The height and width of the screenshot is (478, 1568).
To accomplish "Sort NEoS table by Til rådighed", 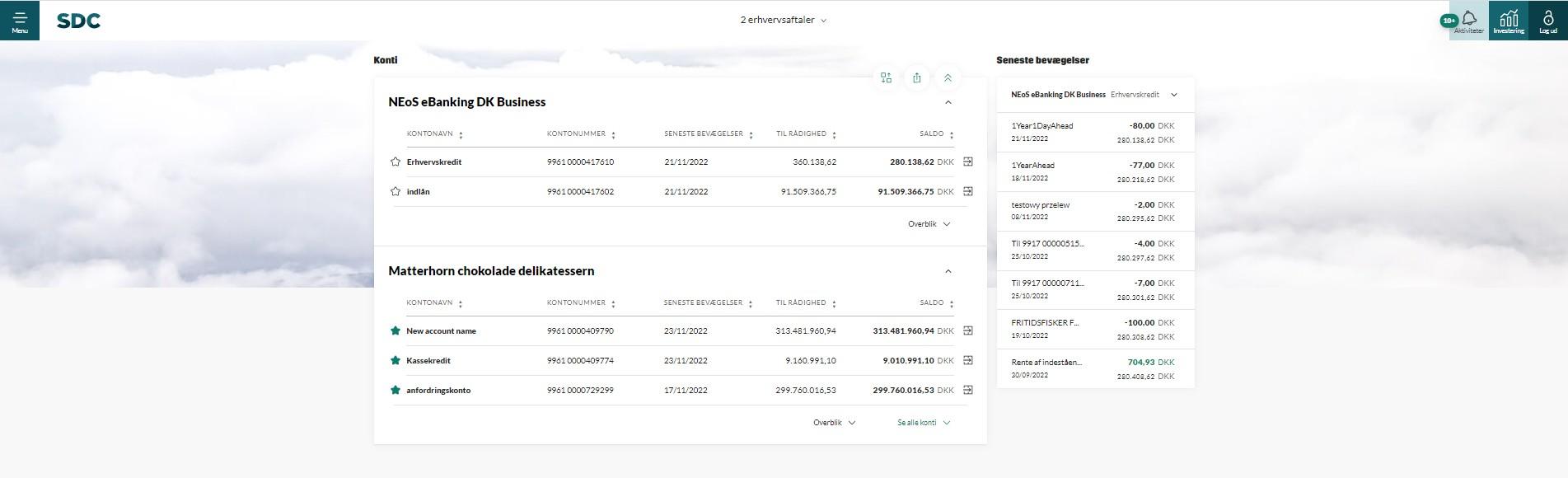I will tap(807, 134).
